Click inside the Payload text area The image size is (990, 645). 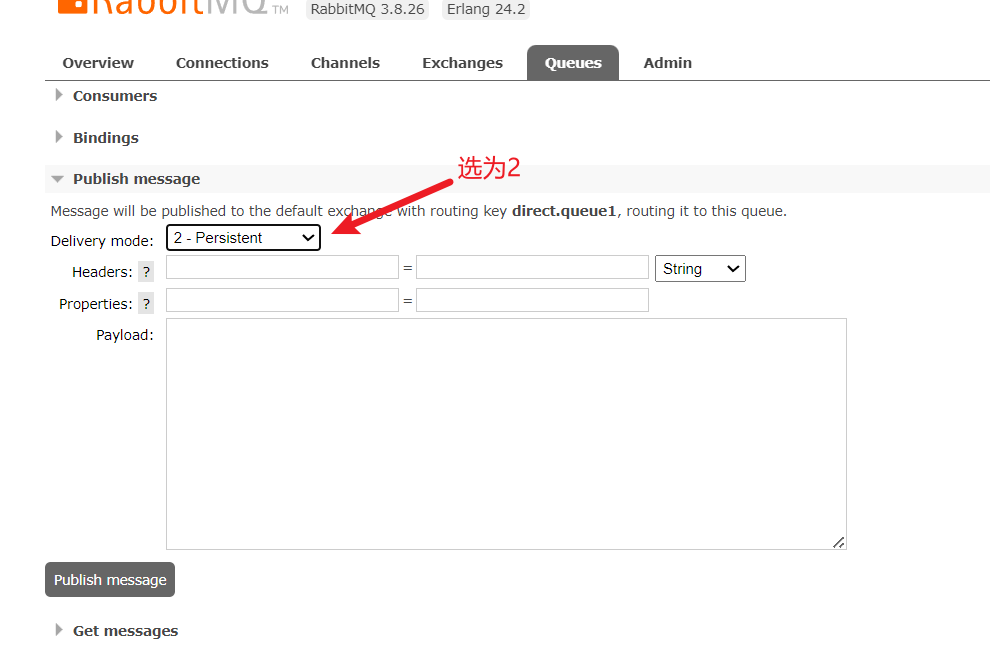[x=506, y=434]
